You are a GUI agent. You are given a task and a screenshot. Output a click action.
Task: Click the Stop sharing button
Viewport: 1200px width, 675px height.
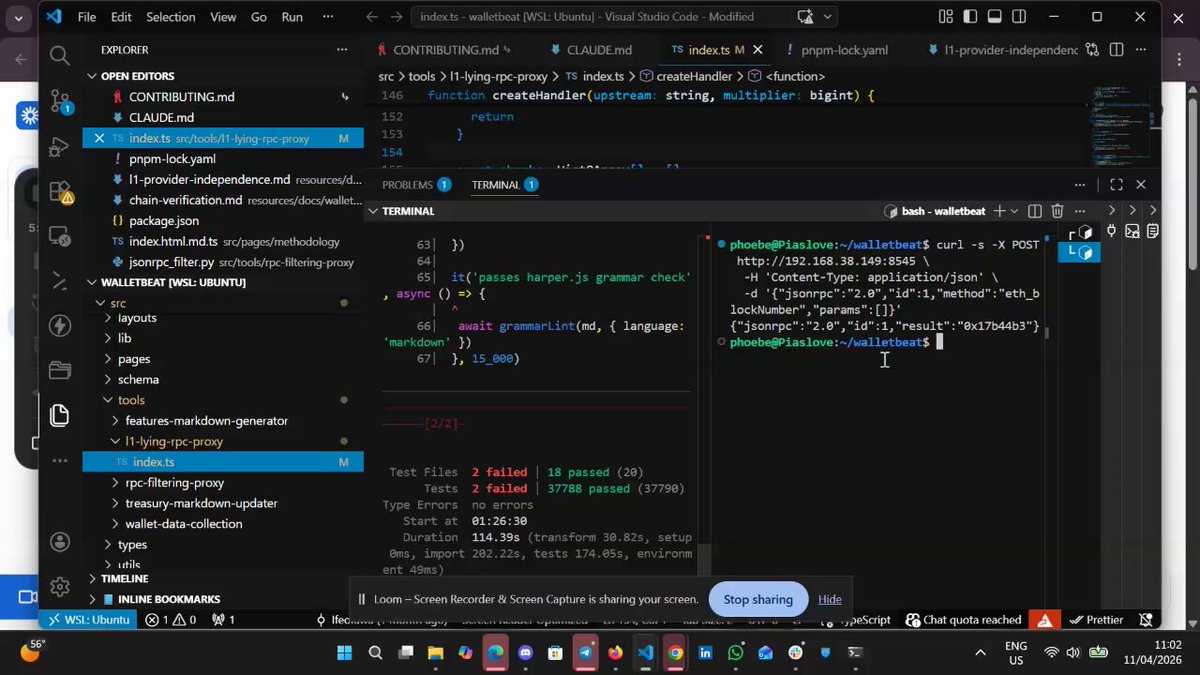(758, 599)
